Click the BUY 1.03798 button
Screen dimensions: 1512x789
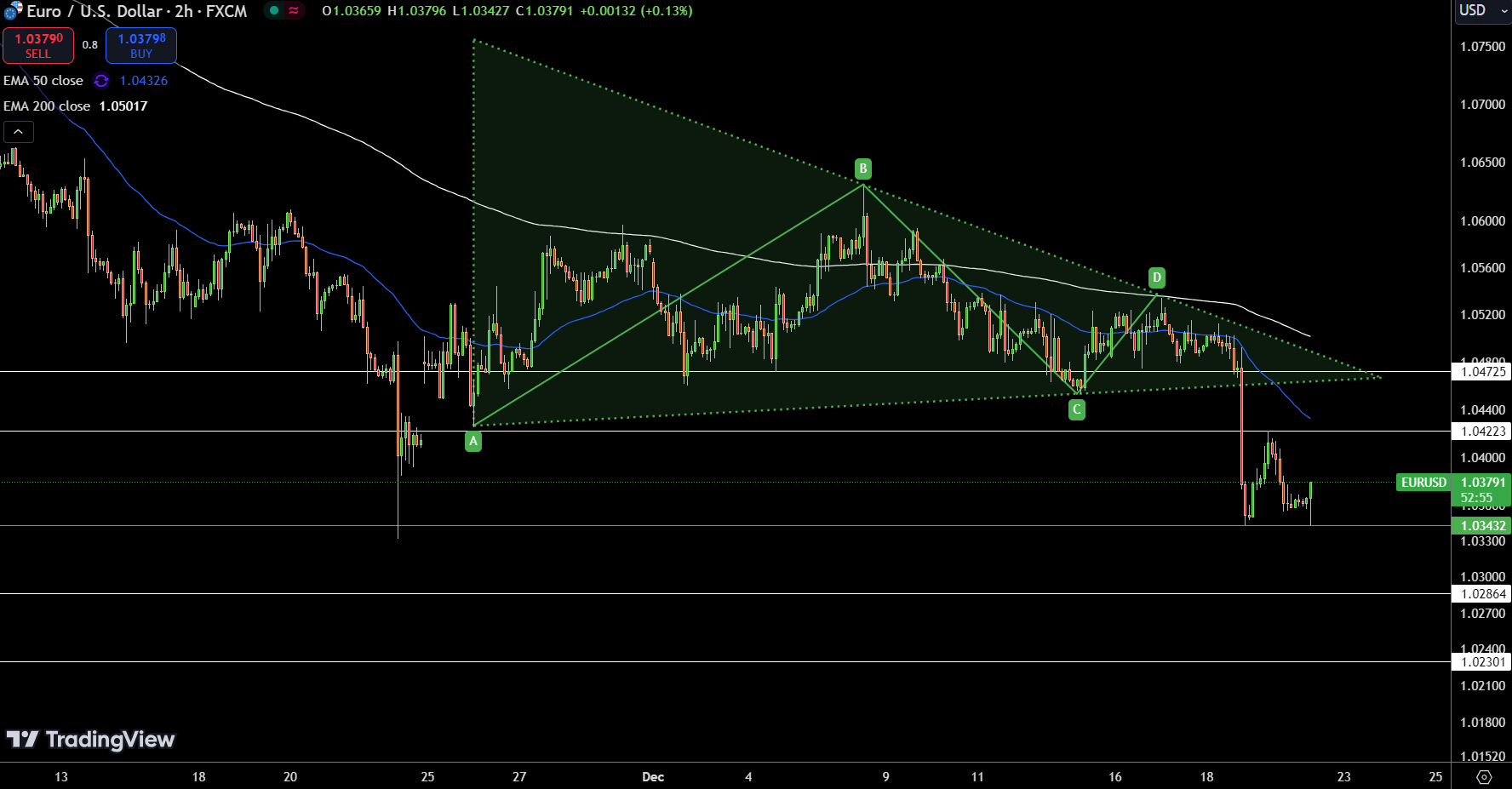coord(141,45)
